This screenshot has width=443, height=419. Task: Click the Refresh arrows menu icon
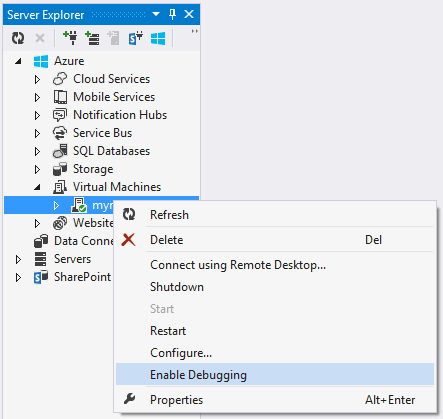[x=129, y=214]
